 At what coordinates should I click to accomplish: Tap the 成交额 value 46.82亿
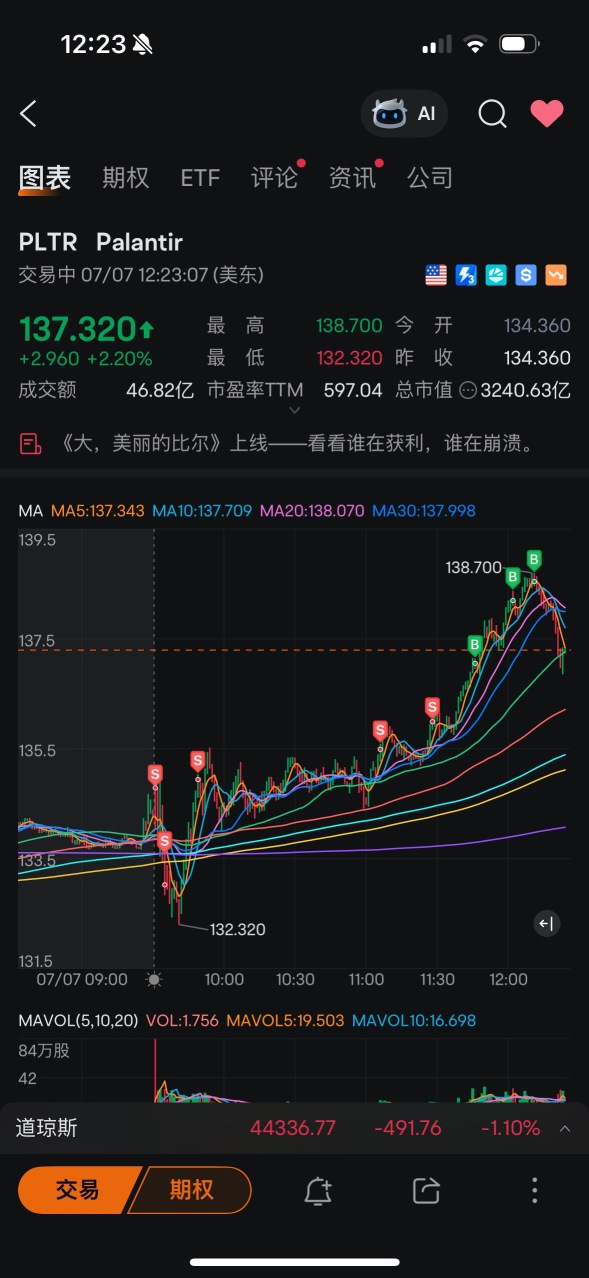(x=160, y=391)
